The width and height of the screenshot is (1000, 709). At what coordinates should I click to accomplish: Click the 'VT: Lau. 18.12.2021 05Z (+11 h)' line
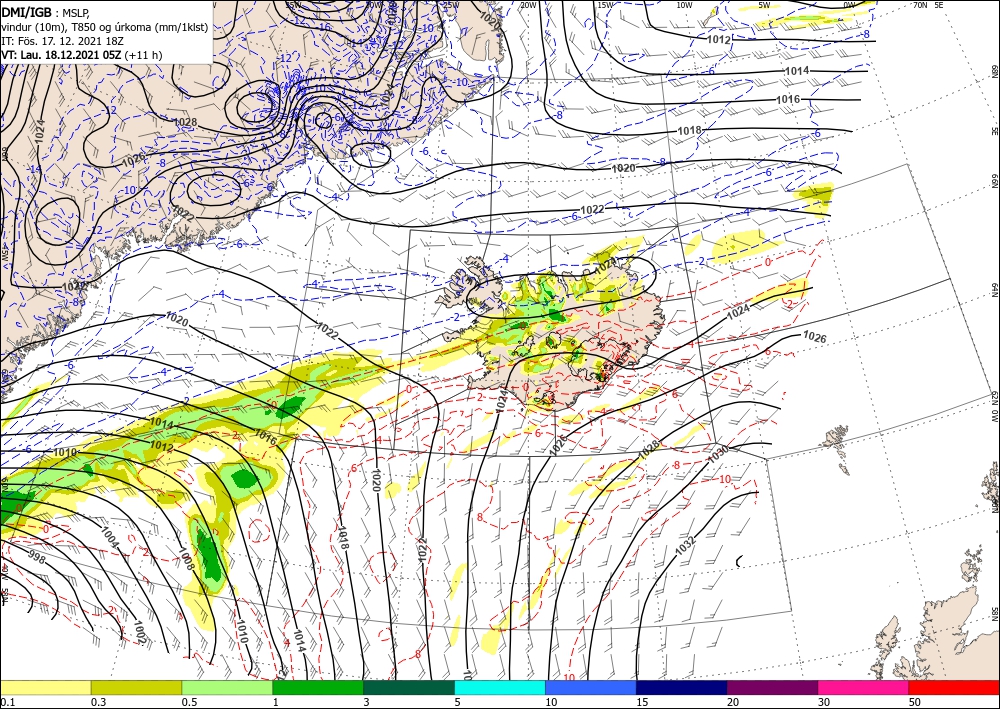[82, 55]
